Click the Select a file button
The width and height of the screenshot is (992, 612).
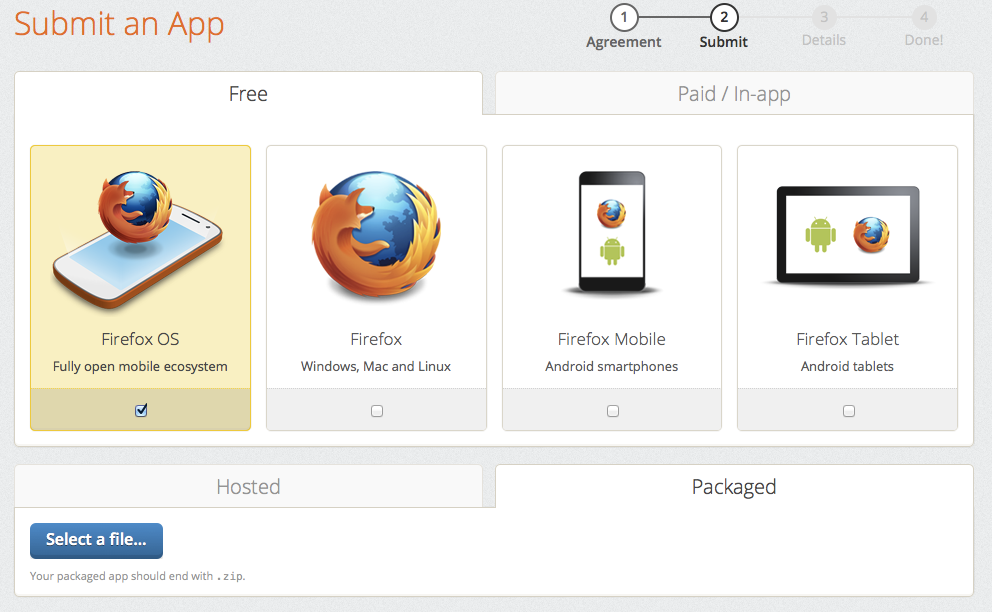click(x=96, y=540)
